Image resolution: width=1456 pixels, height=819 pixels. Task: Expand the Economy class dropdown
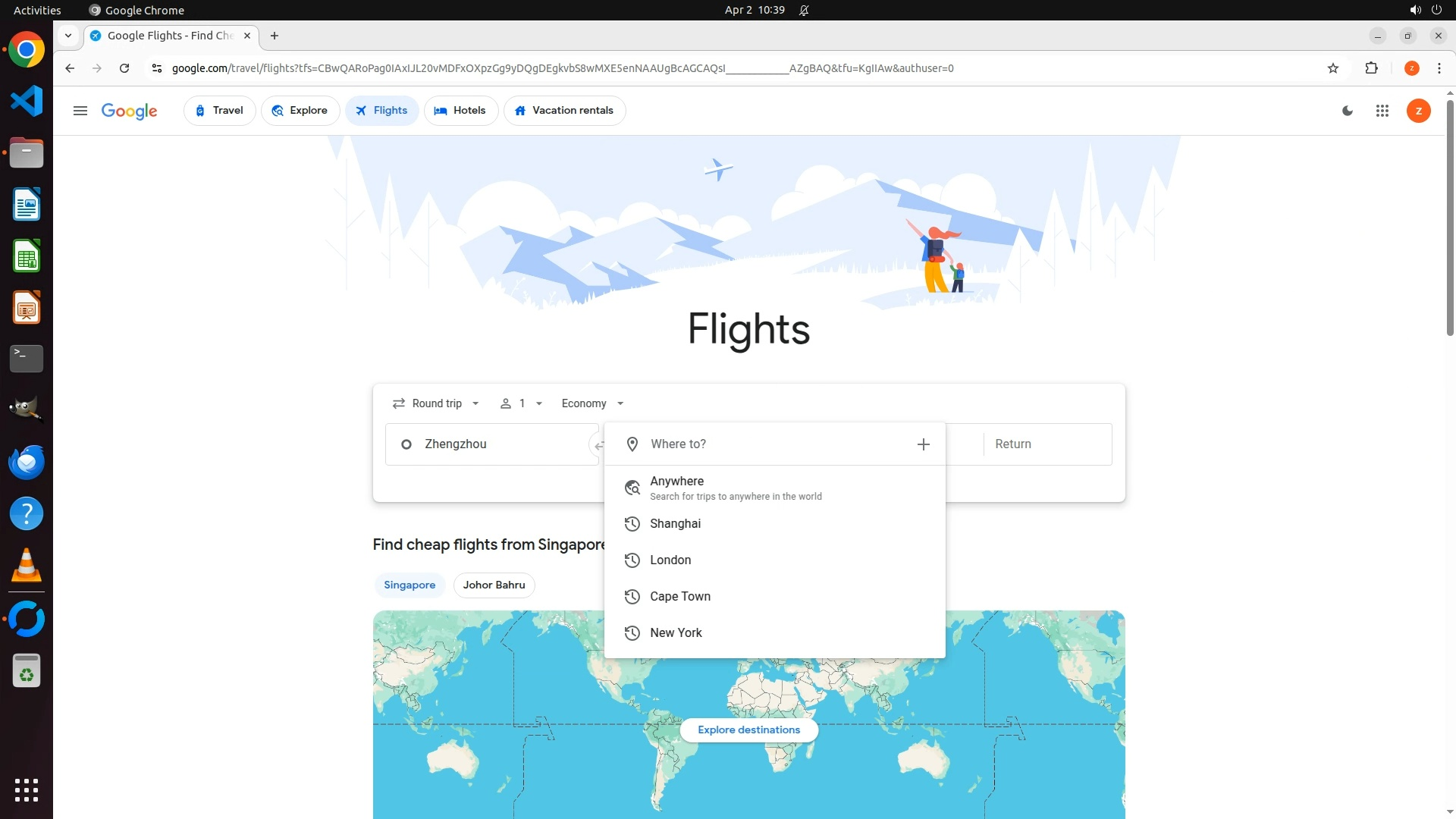click(x=592, y=403)
